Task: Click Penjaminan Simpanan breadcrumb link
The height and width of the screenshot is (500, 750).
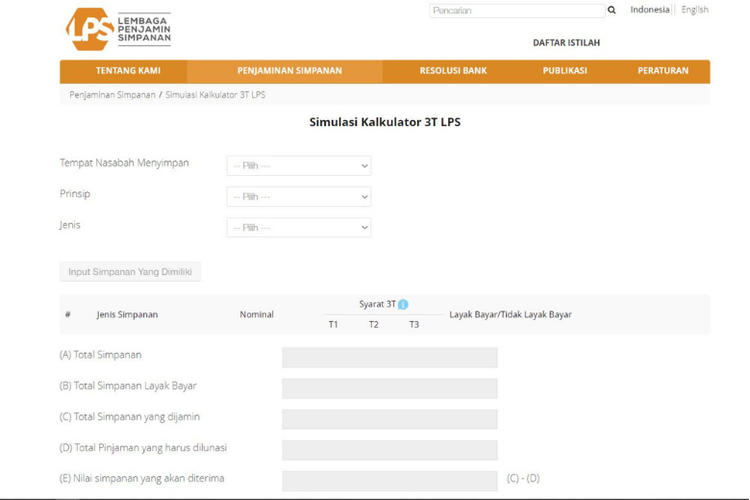Action: click(x=112, y=95)
